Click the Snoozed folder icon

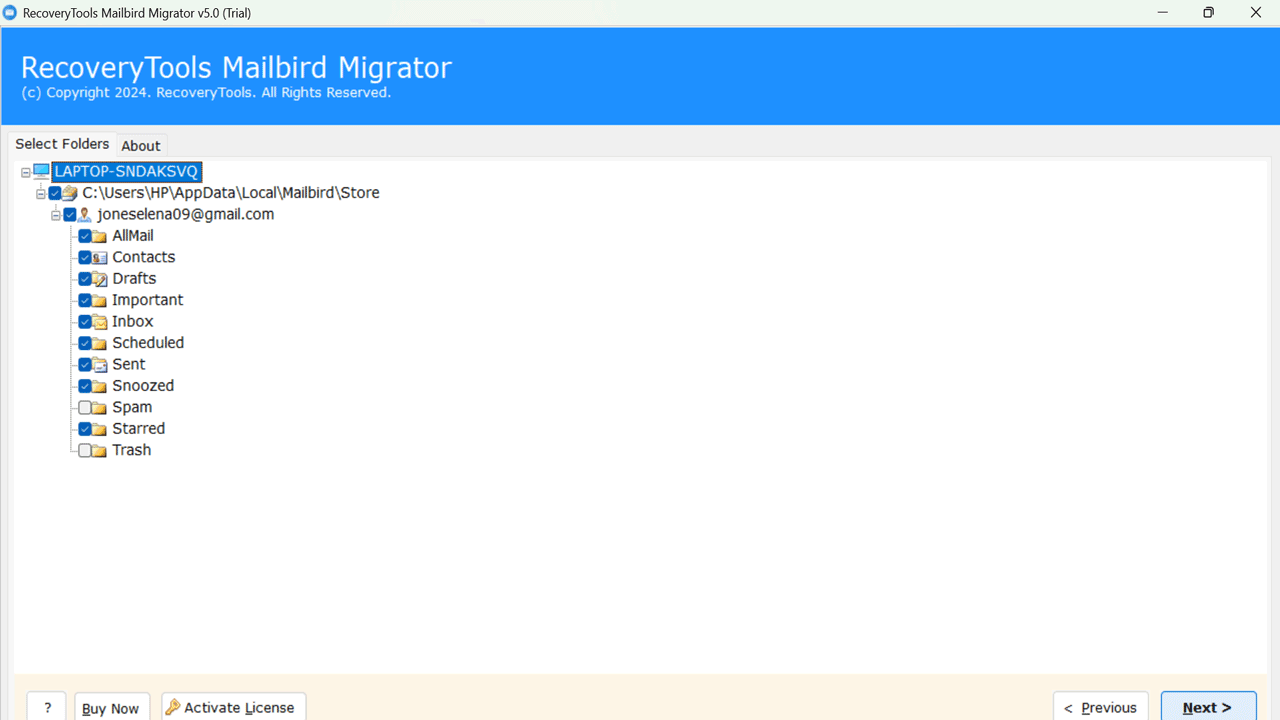[100, 386]
